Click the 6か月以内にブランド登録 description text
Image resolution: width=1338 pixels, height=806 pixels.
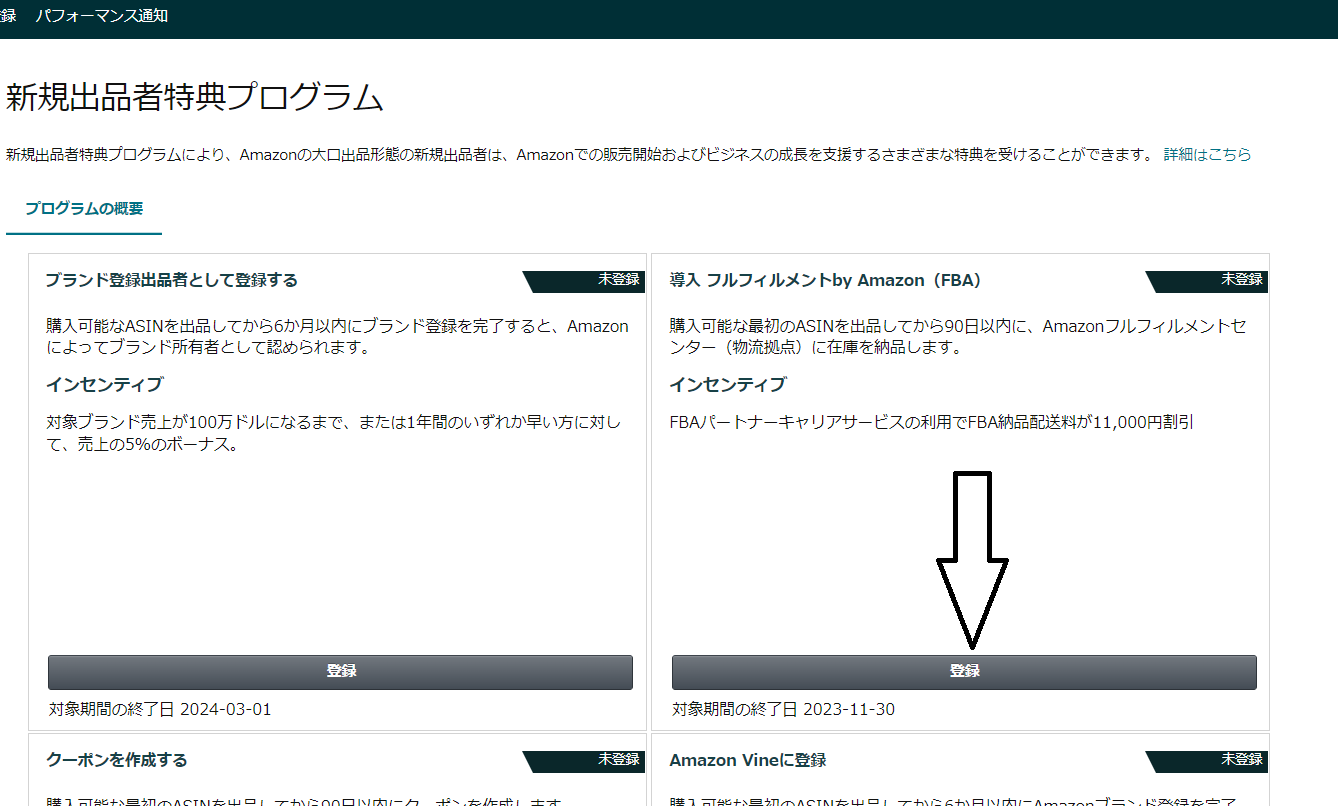tap(338, 337)
